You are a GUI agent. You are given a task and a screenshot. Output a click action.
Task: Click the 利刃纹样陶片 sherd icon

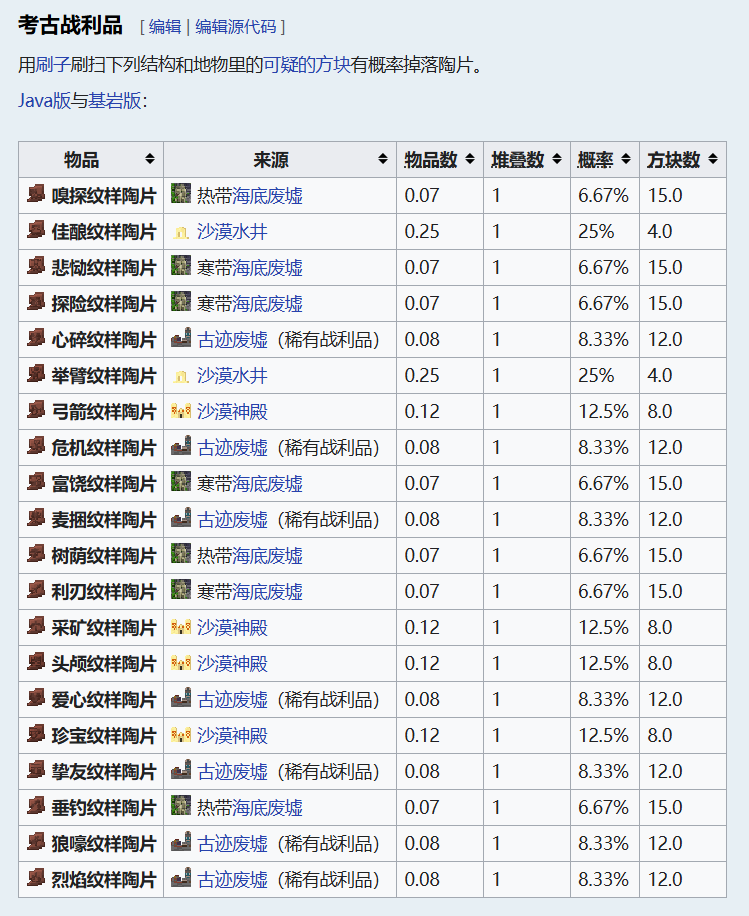click(x=36, y=590)
